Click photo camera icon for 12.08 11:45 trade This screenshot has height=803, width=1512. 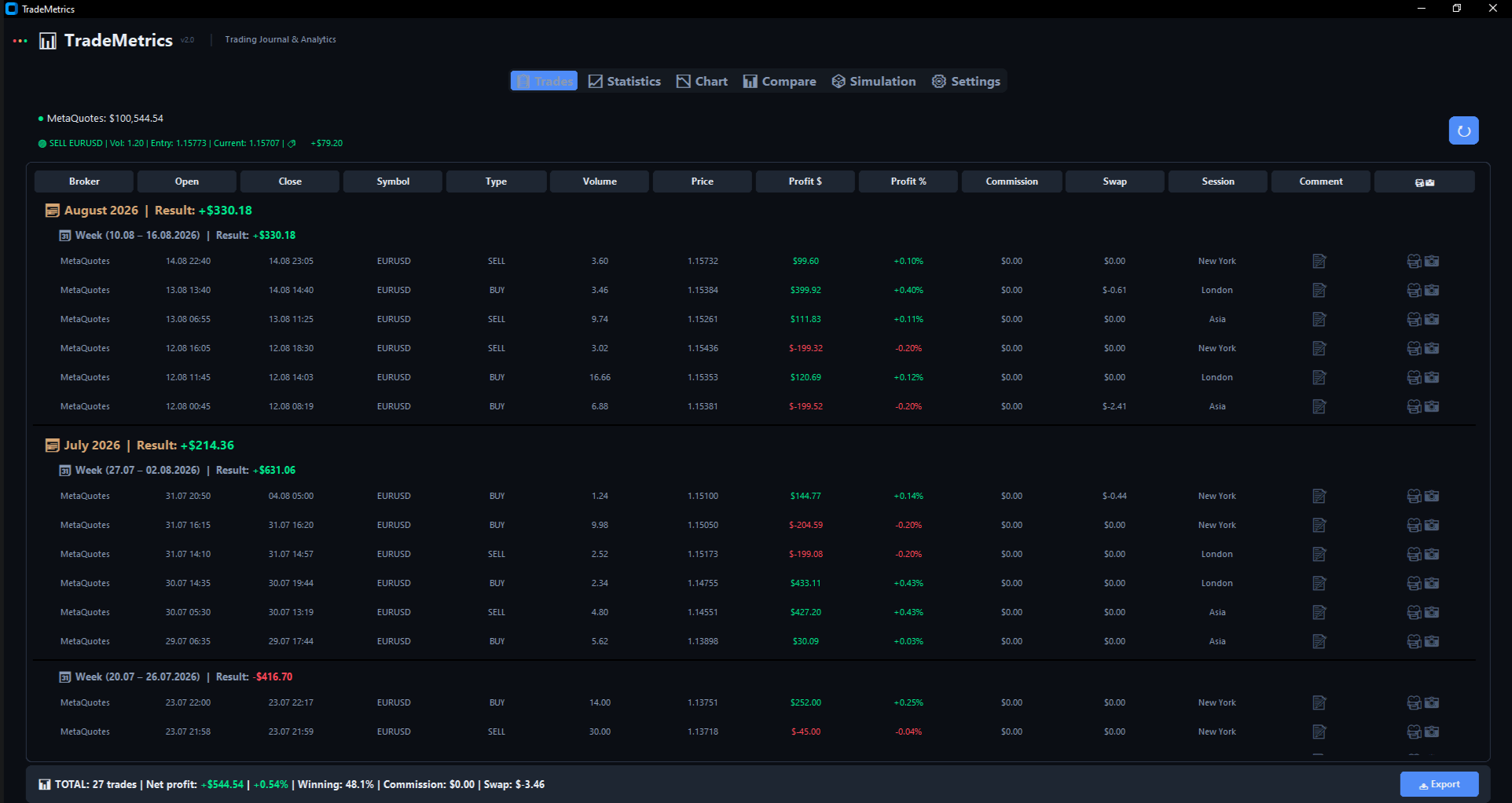click(1432, 377)
